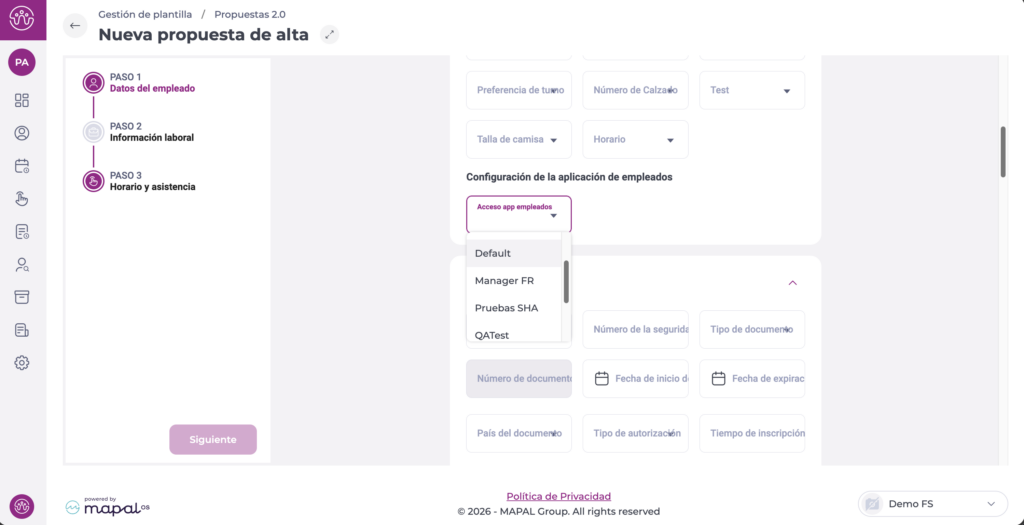Expand the Demo FS selector
This screenshot has width=1024, height=525.
pos(932,503)
